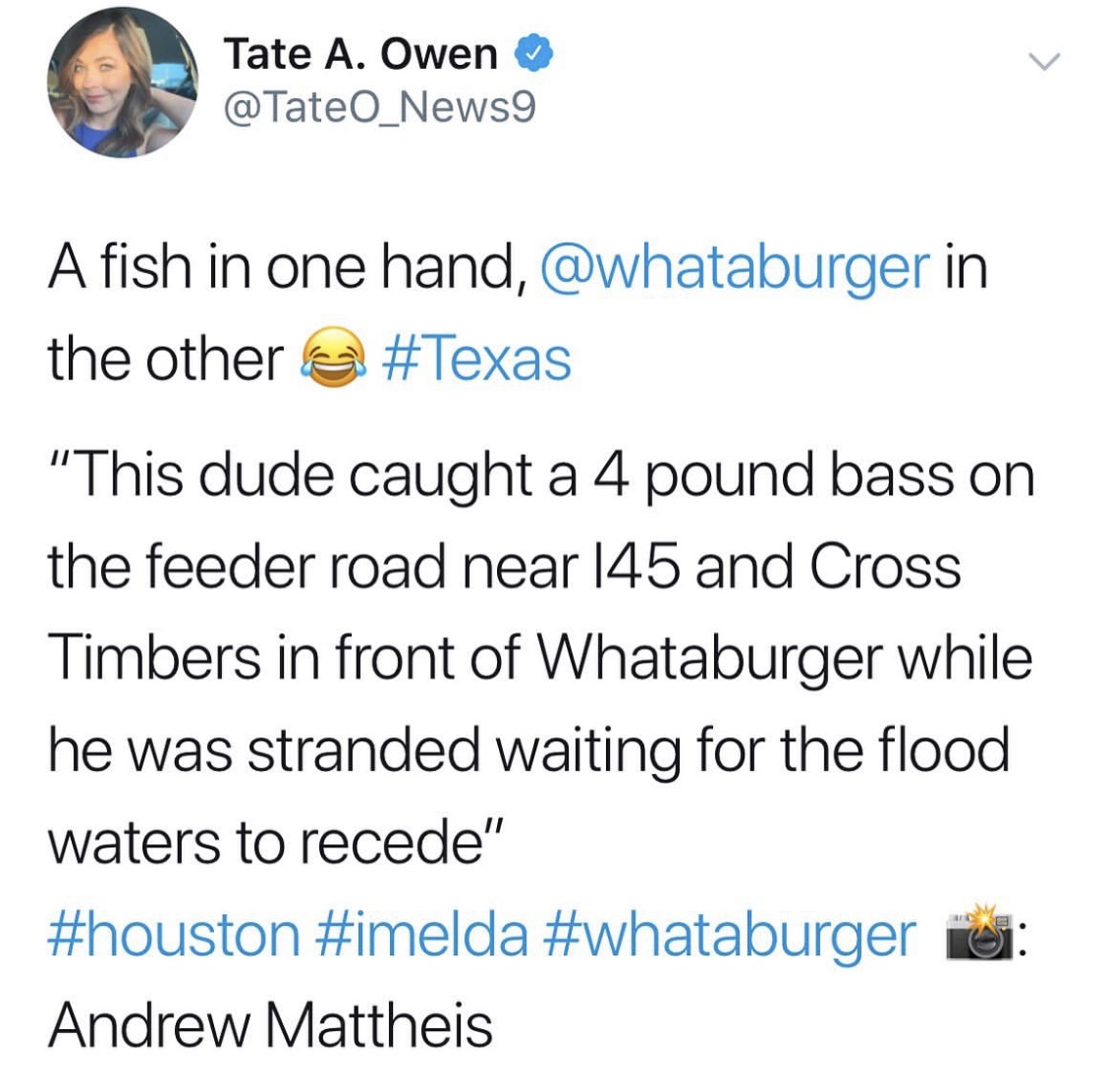Open the #houston hashtag
1105x1092 pixels.
point(174,936)
